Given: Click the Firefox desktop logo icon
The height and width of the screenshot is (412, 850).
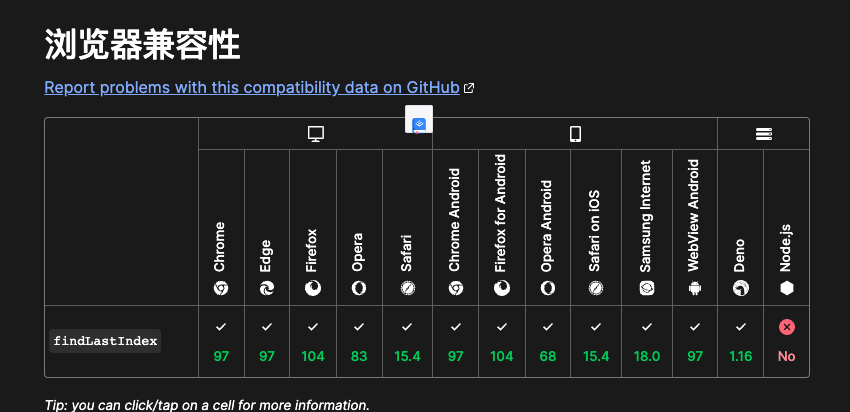Looking at the screenshot, I should click(313, 288).
